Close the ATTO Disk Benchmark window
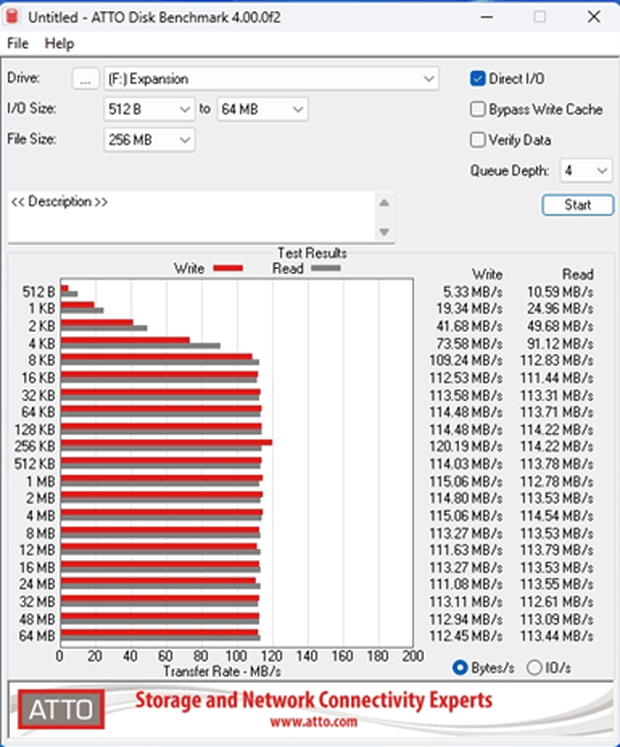This screenshot has width=620, height=747. click(x=594, y=17)
